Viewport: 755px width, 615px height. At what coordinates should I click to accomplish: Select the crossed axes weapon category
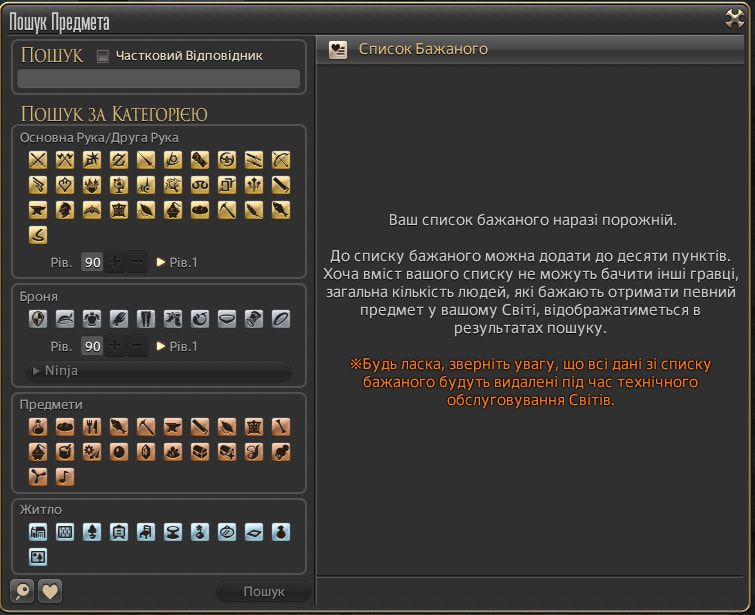pyautogui.click(x=65, y=160)
